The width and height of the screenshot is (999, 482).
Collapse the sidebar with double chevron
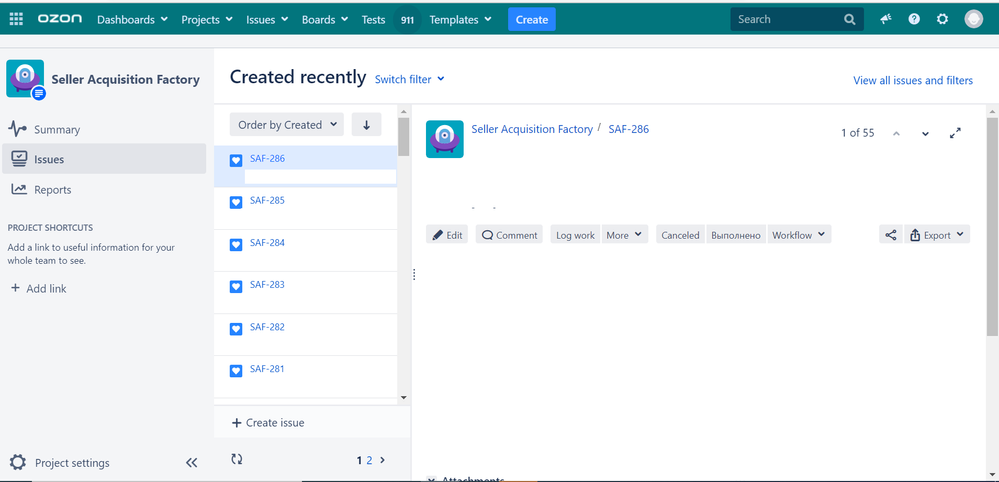[x=191, y=463]
